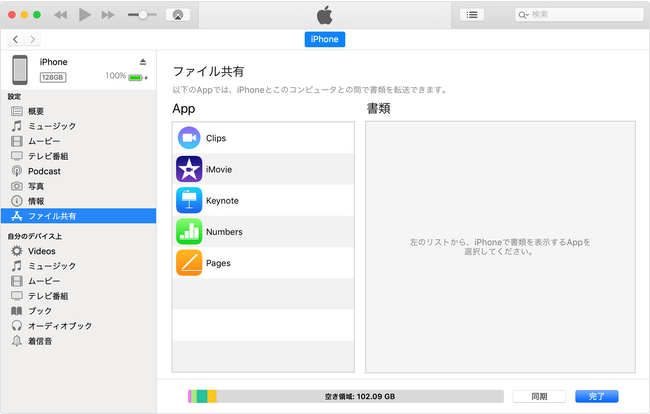Select the iMovie app icon
This screenshot has height=414, width=650.
[189, 169]
